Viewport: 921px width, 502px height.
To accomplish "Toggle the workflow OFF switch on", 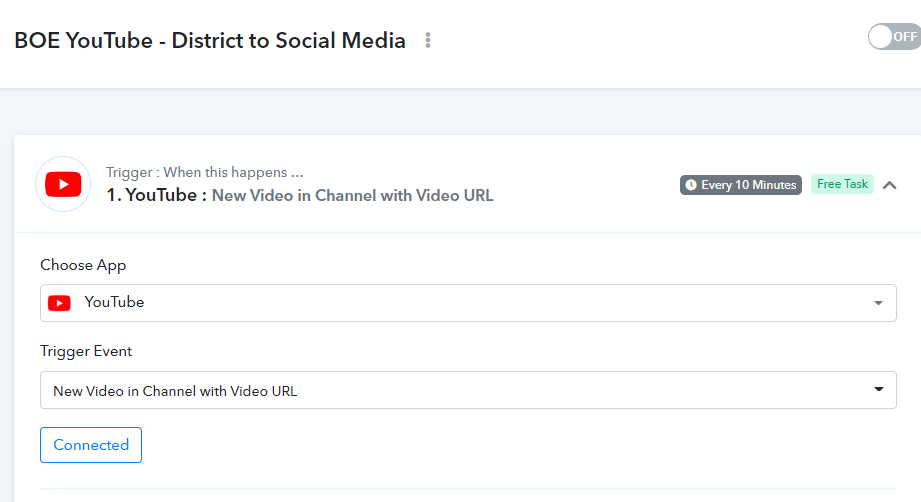I will coord(895,36).
